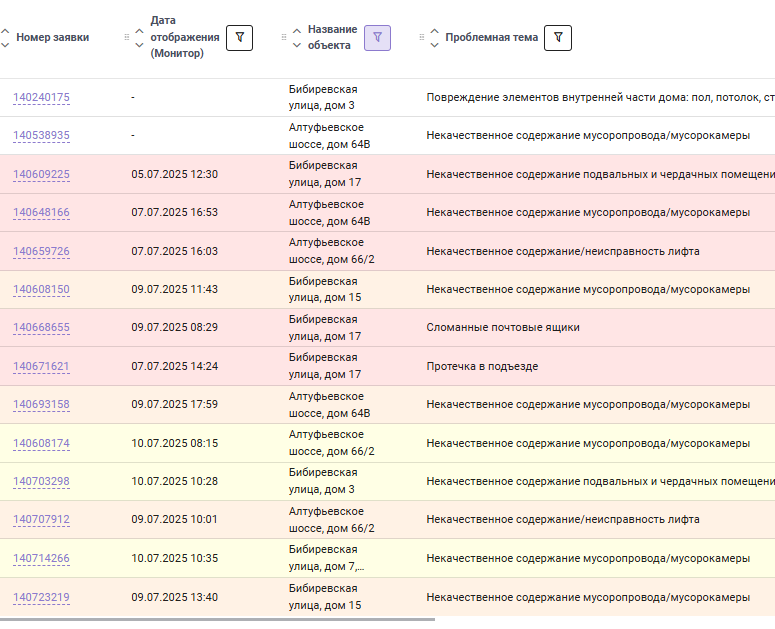
Task: Open request 140693158
Action: (41, 404)
